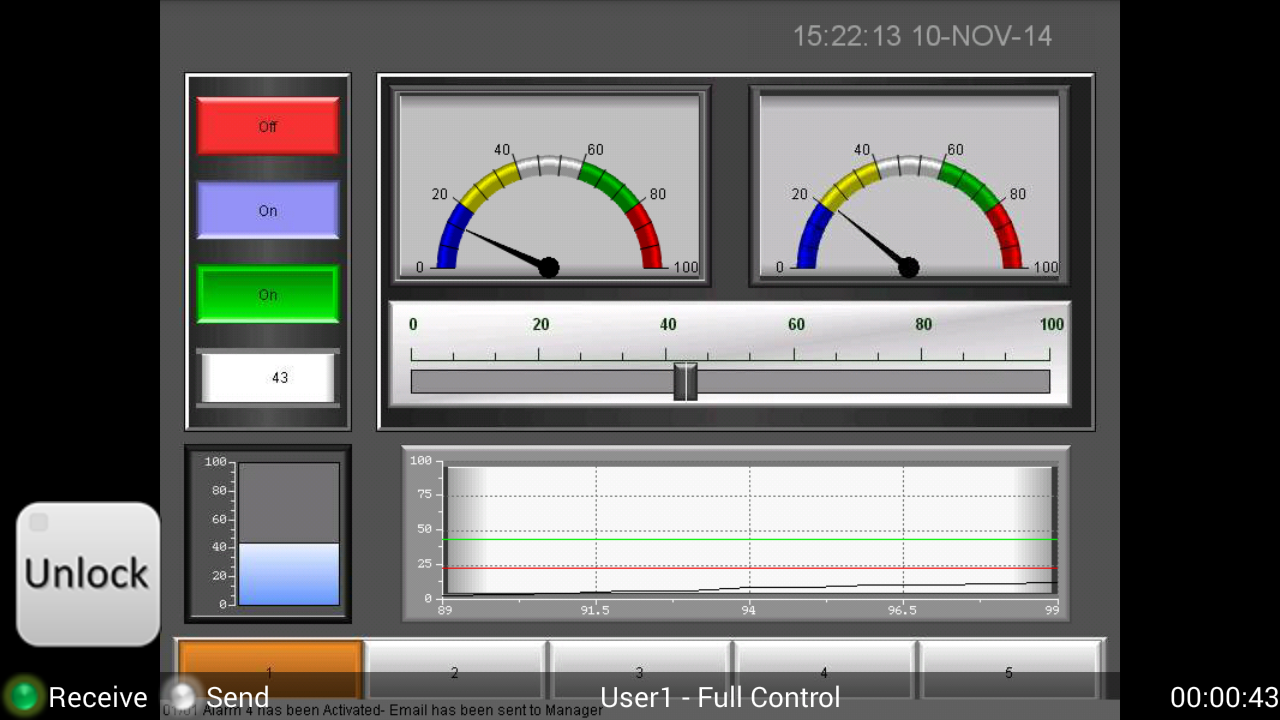Go to page 3 tab
Screen dimensions: 1280x720
(640, 670)
